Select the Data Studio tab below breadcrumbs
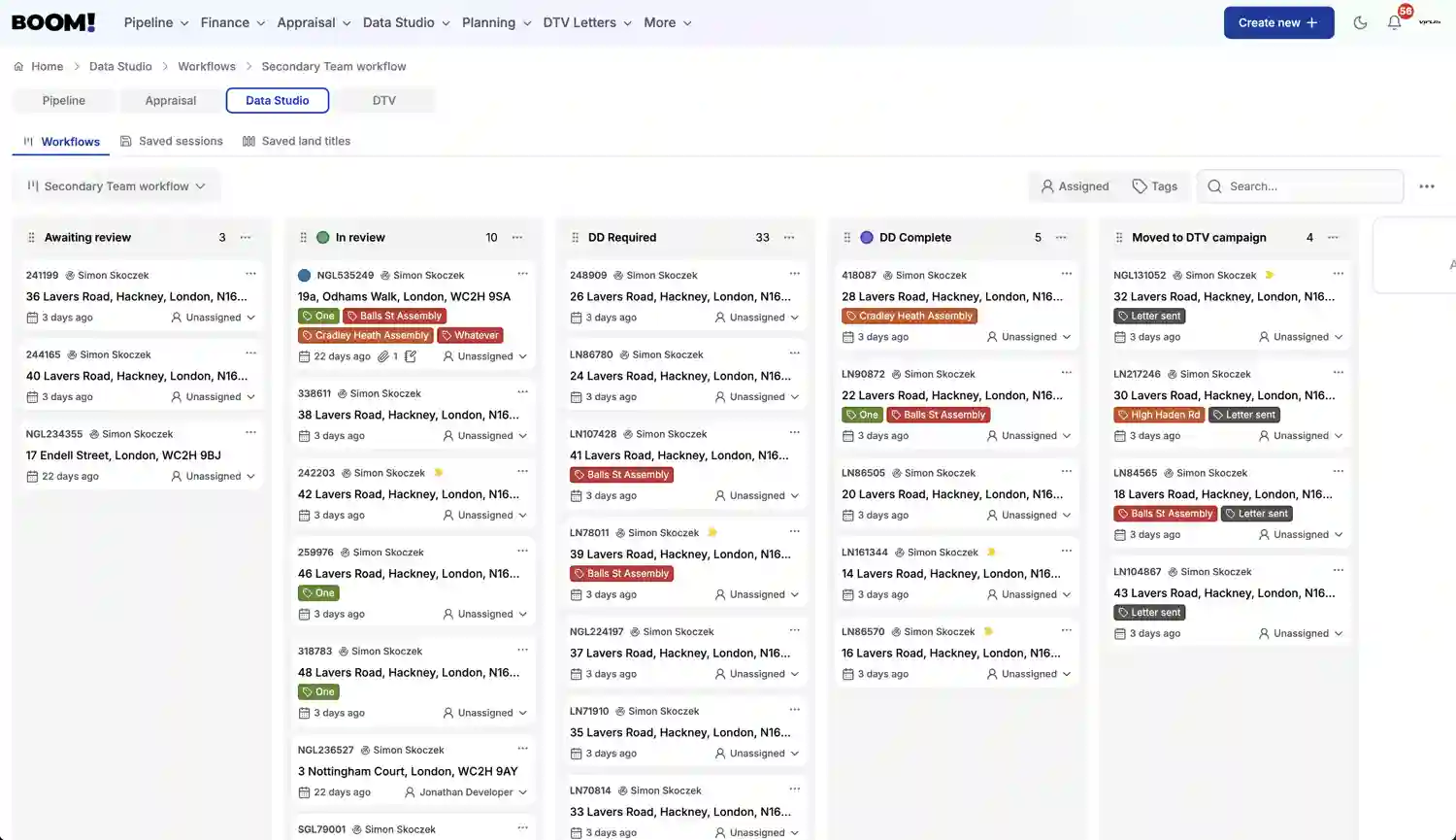Viewport: 1456px width, 840px height. click(278, 101)
